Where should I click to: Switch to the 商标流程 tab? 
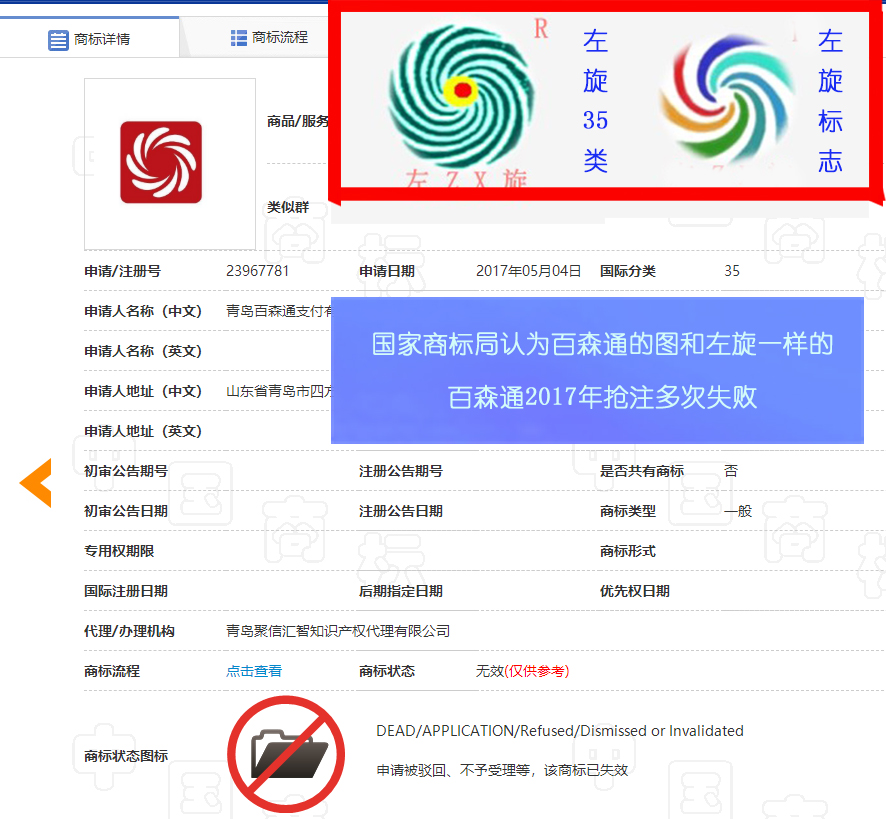tap(270, 38)
